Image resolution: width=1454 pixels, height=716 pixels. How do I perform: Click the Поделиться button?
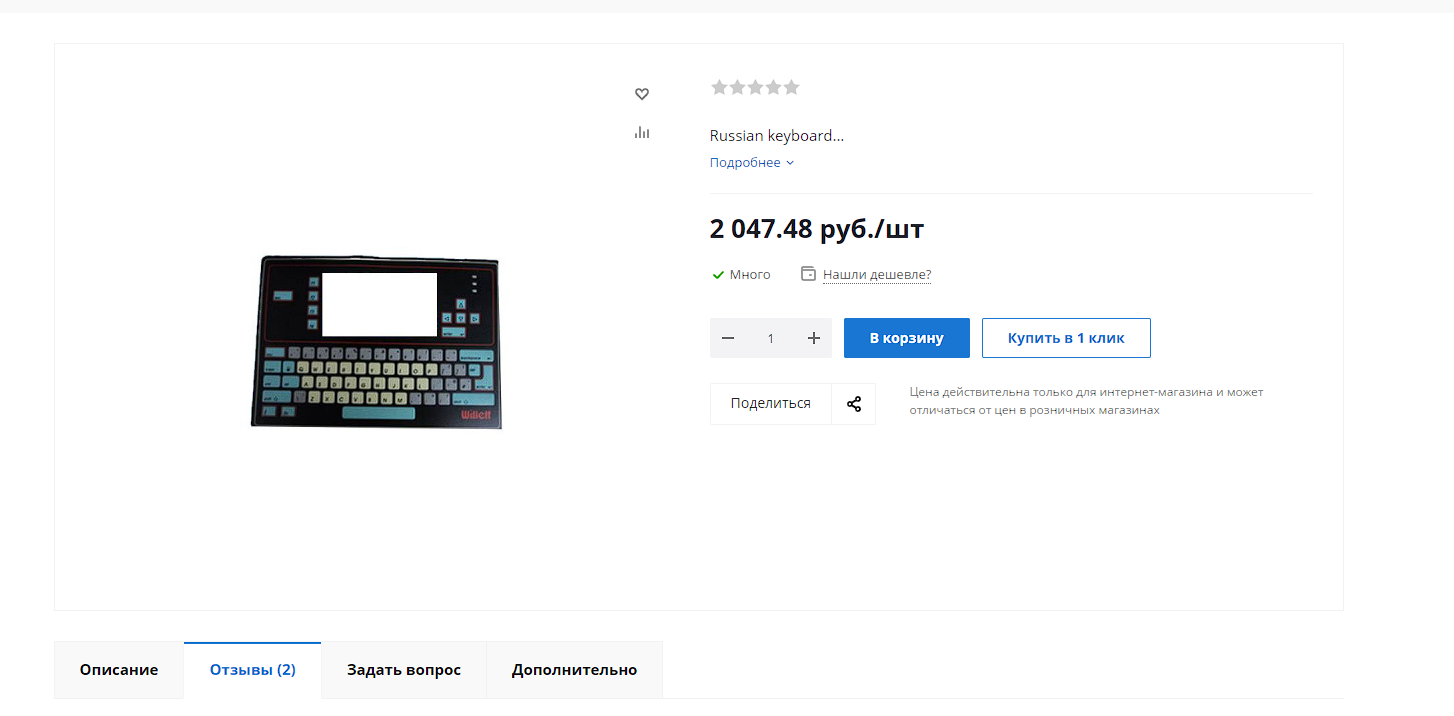coord(771,404)
